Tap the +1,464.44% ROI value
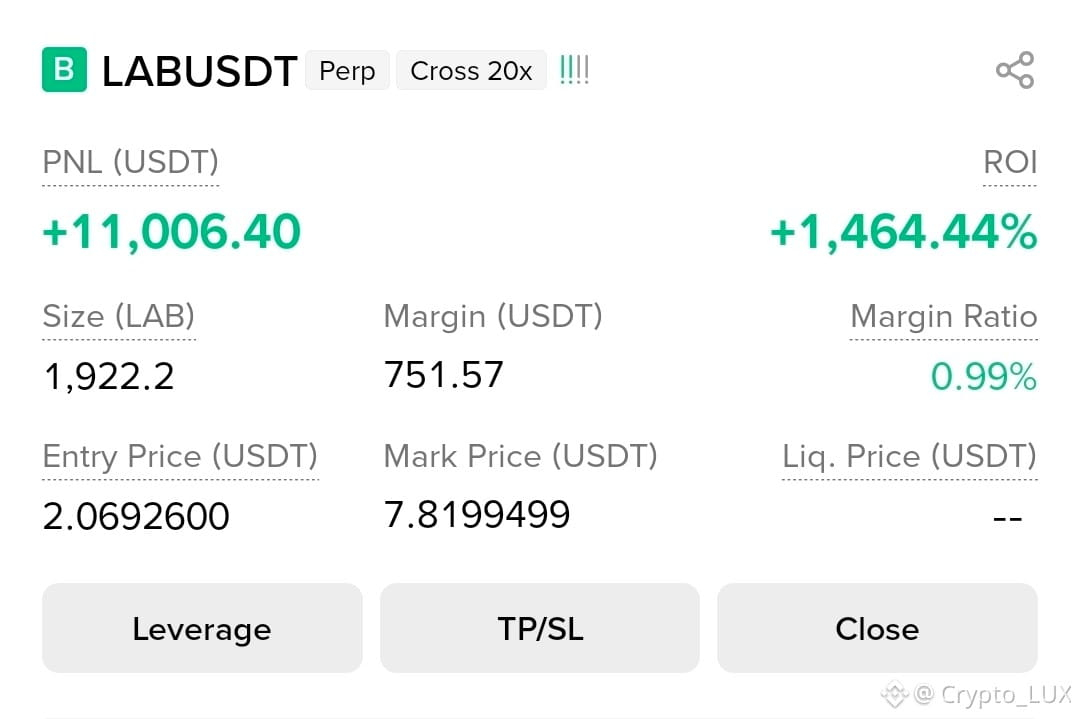1079x719 pixels. point(904,232)
